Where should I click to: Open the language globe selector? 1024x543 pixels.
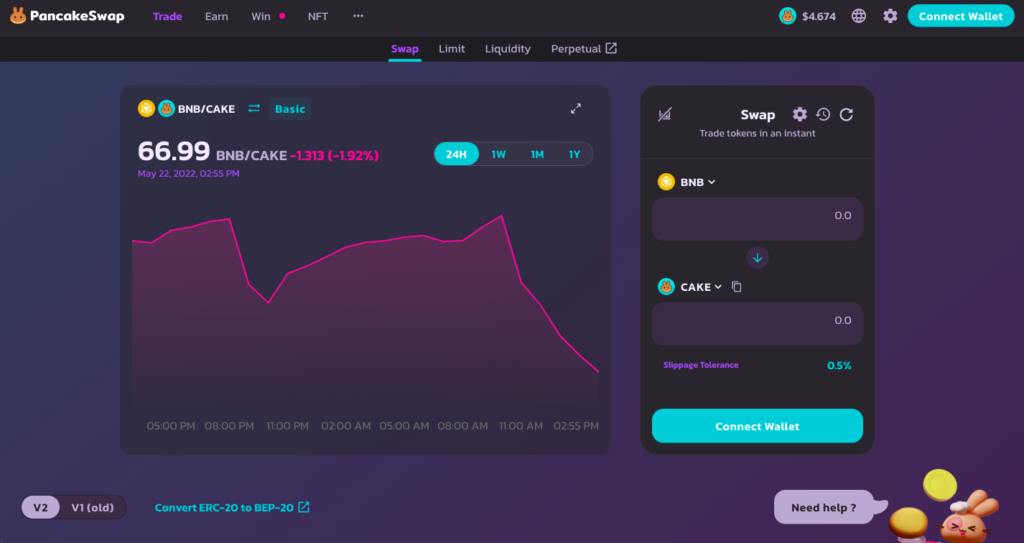click(859, 16)
